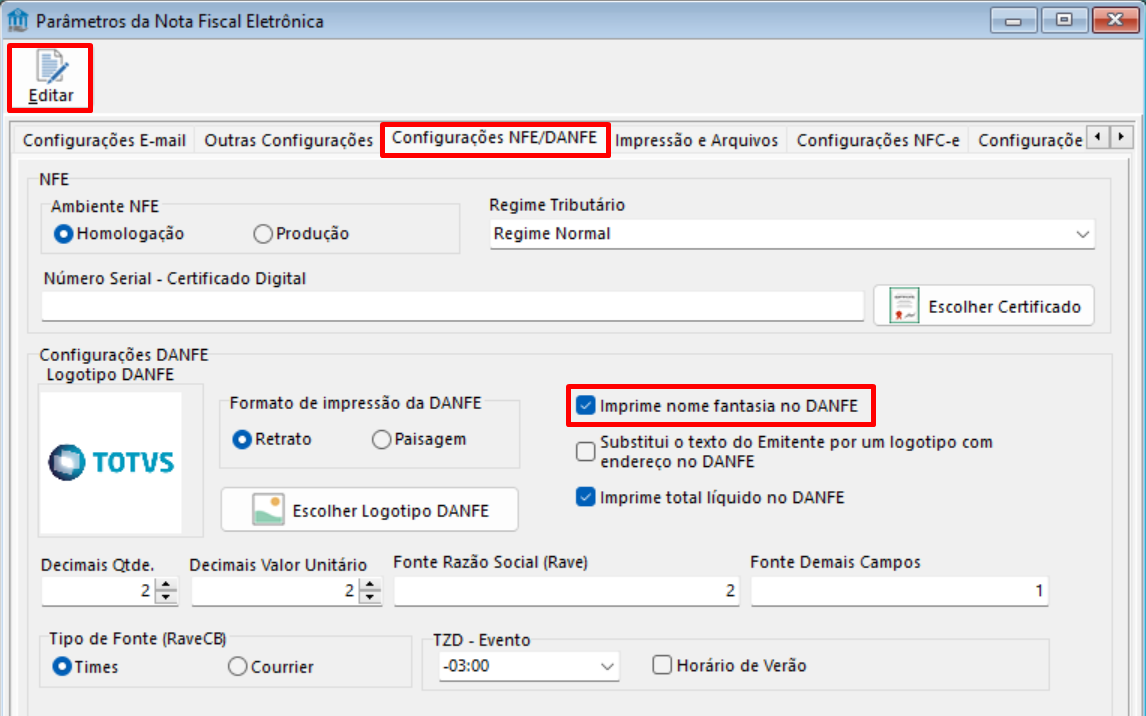Decrease Decimais Qtde. value

coord(167,597)
